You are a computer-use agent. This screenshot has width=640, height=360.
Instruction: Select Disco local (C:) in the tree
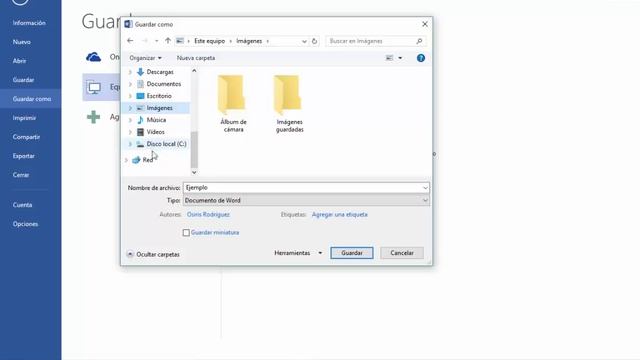pos(167,144)
